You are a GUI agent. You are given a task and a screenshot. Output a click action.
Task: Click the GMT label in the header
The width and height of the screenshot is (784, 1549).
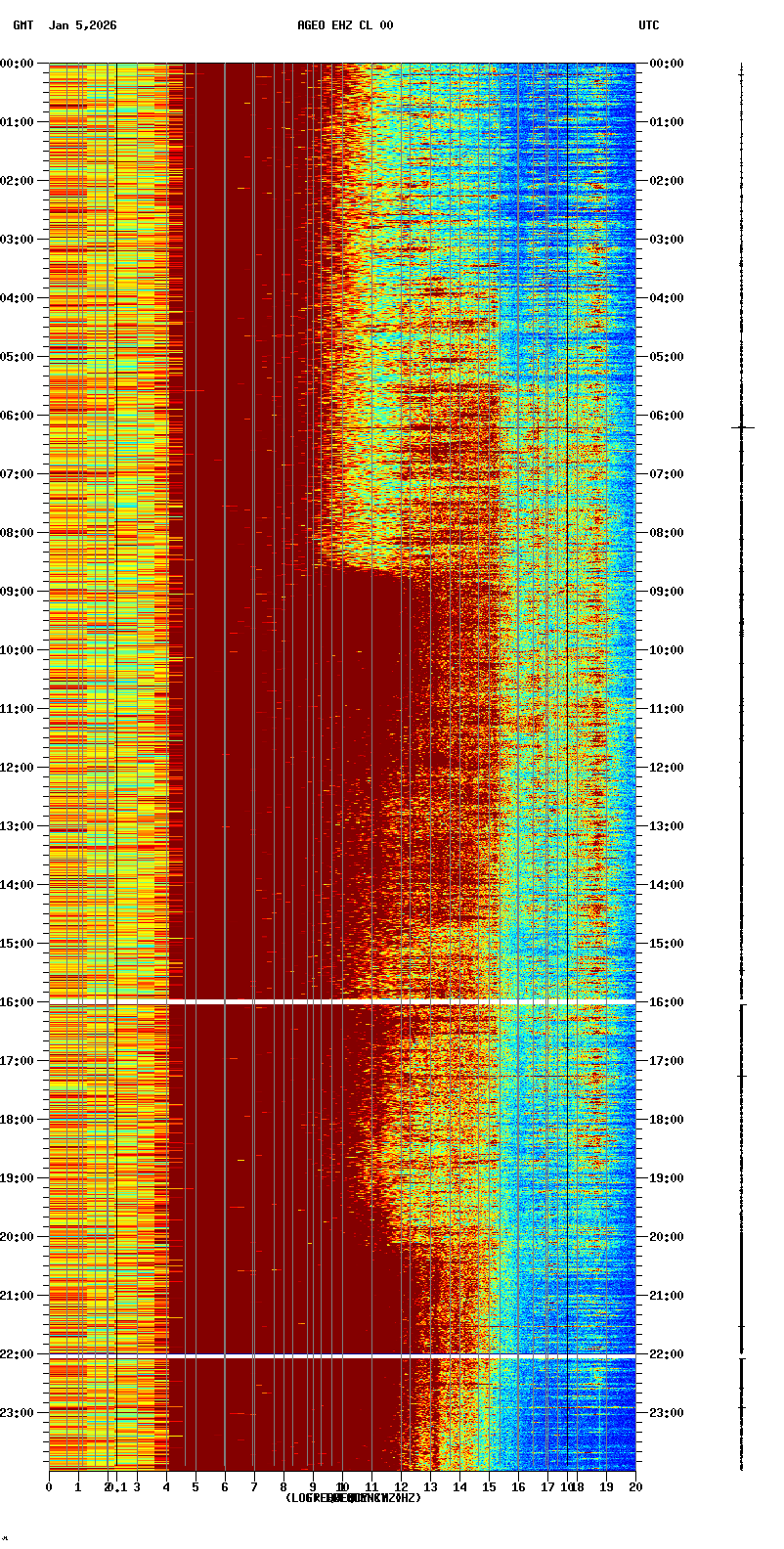(23, 25)
